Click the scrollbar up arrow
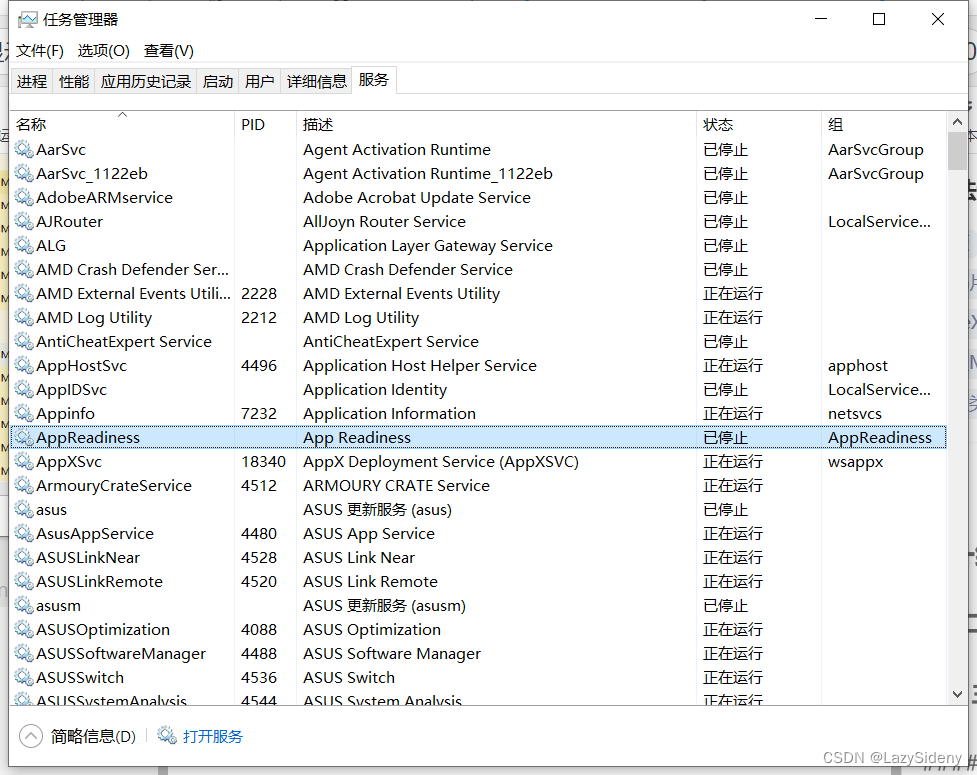Screen dimensions: 977x775 [x=957, y=122]
